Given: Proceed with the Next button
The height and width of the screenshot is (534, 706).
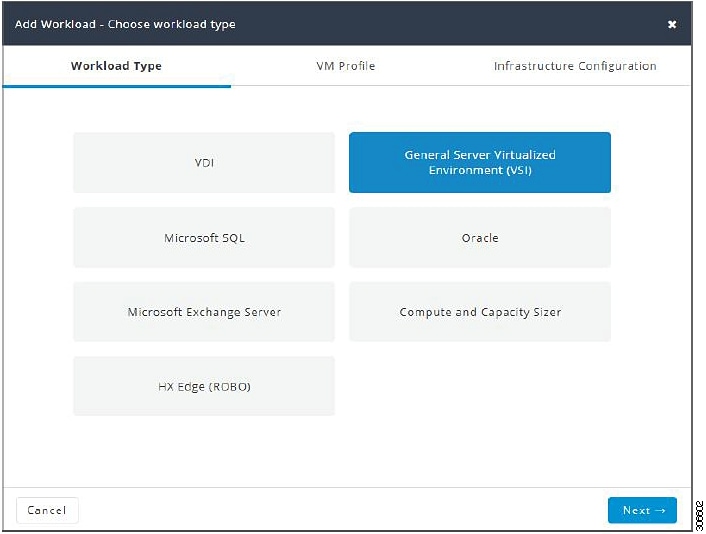Looking at the screenshot, I should pos(642,510).
